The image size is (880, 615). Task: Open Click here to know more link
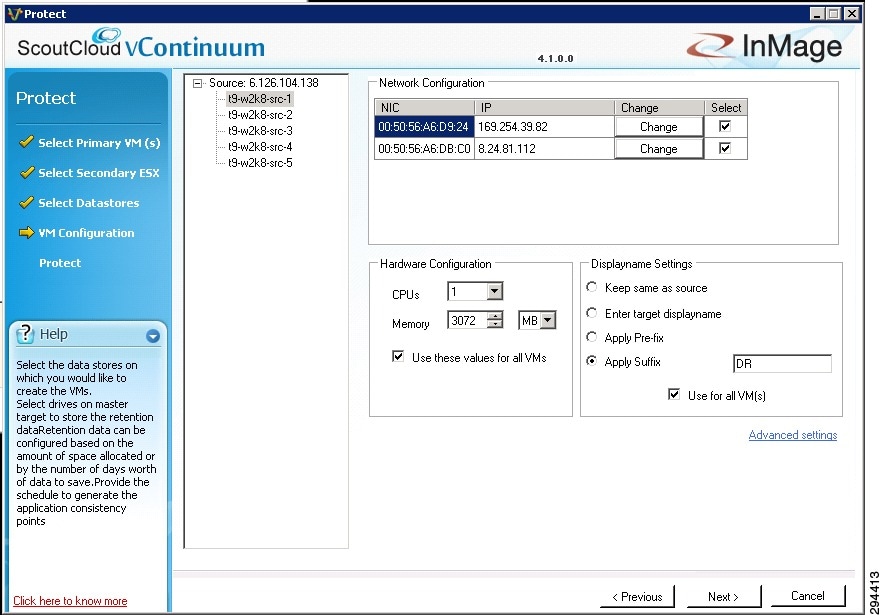[70, 601]
